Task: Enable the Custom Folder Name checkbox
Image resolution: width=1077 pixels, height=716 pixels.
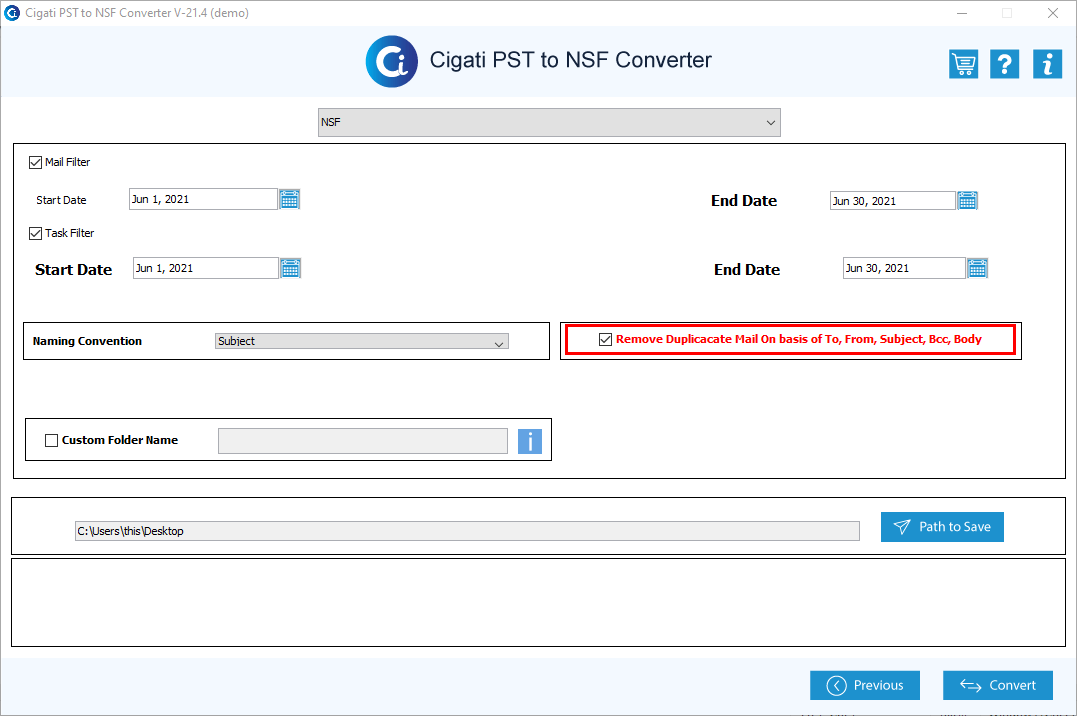Action: (52, 440)
